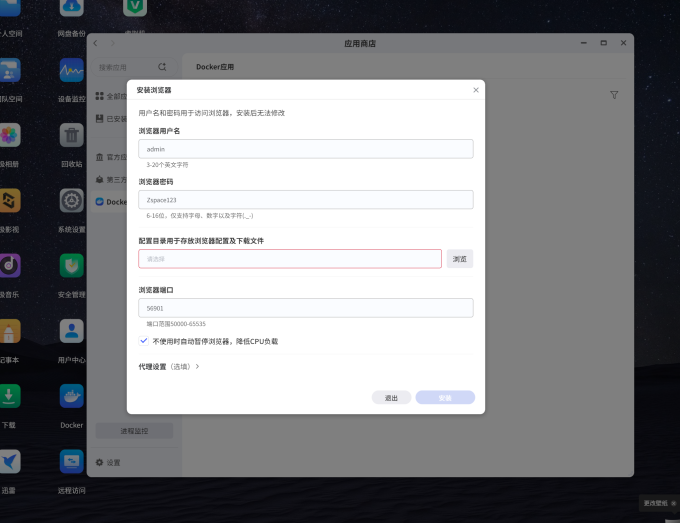Open the 回收站 desktop icon
This screenshot has width=680, height=523.
click(72, 135)
